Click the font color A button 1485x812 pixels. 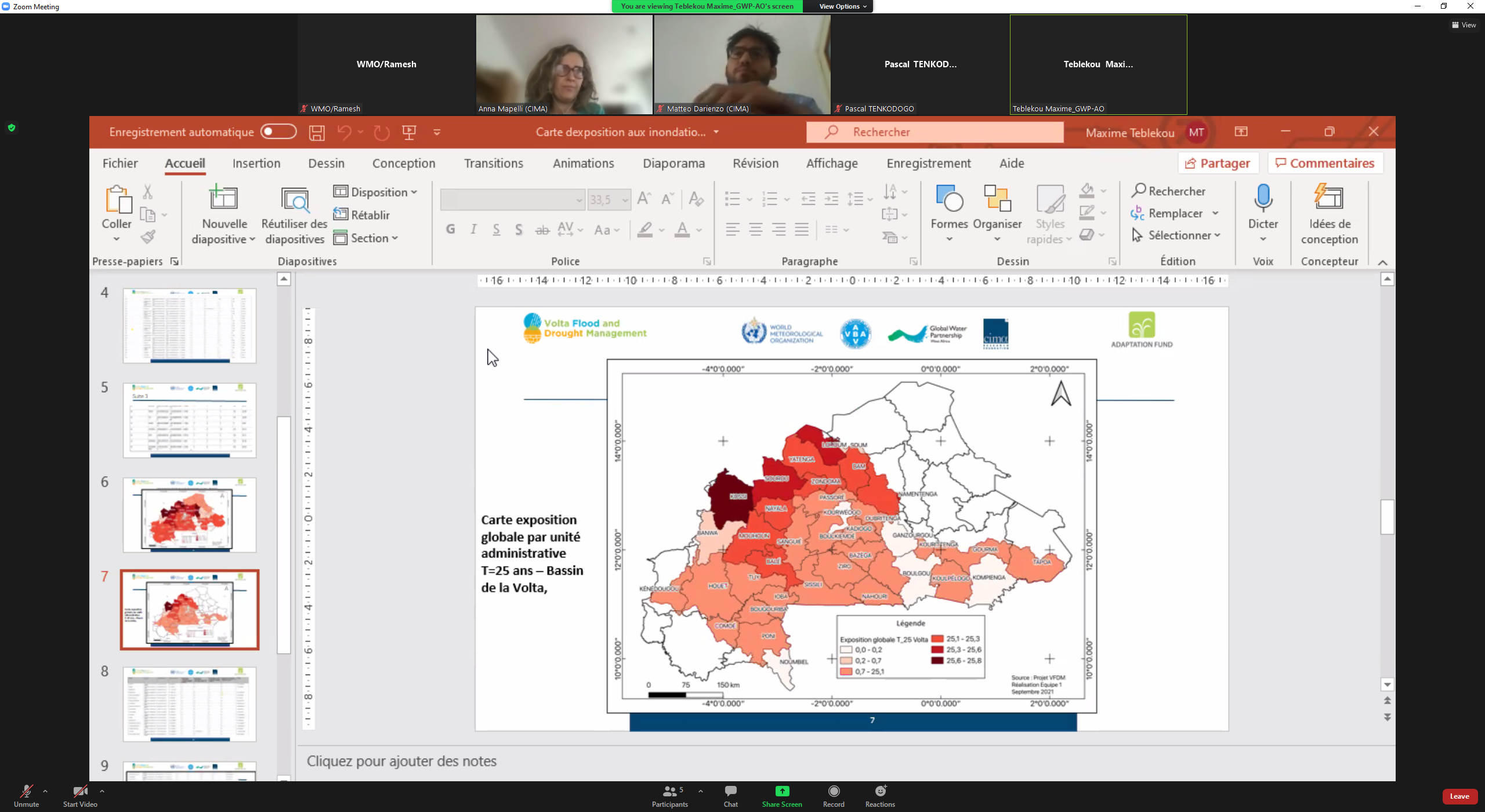pyautogui.click(x=683, y=230)
